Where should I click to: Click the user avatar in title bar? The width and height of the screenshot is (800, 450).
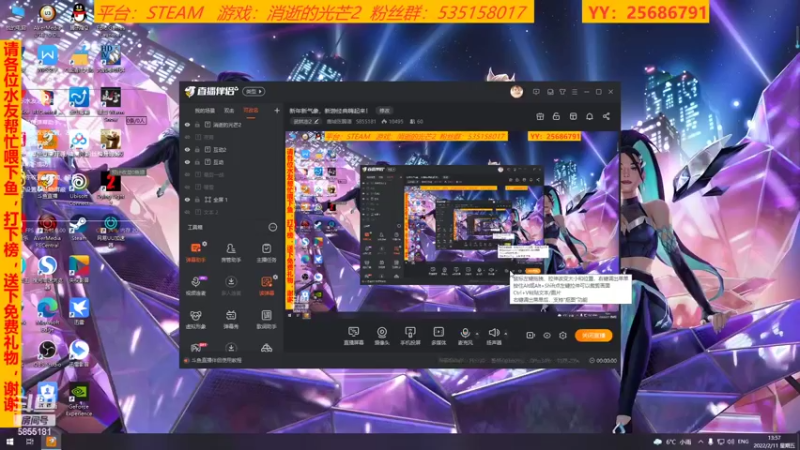pyautogui.click(x=516, y=92)
